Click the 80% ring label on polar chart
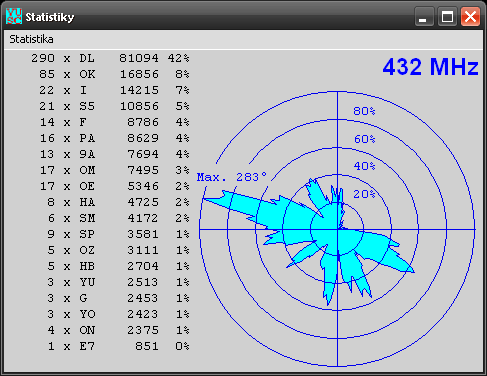 point(364,111)
